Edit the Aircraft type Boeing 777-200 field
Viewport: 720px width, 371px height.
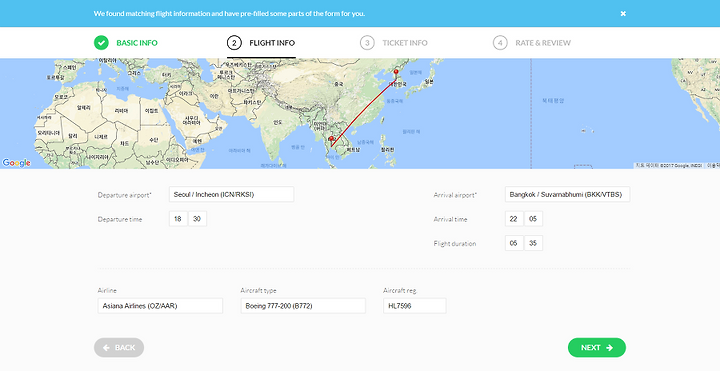[303, 306]
